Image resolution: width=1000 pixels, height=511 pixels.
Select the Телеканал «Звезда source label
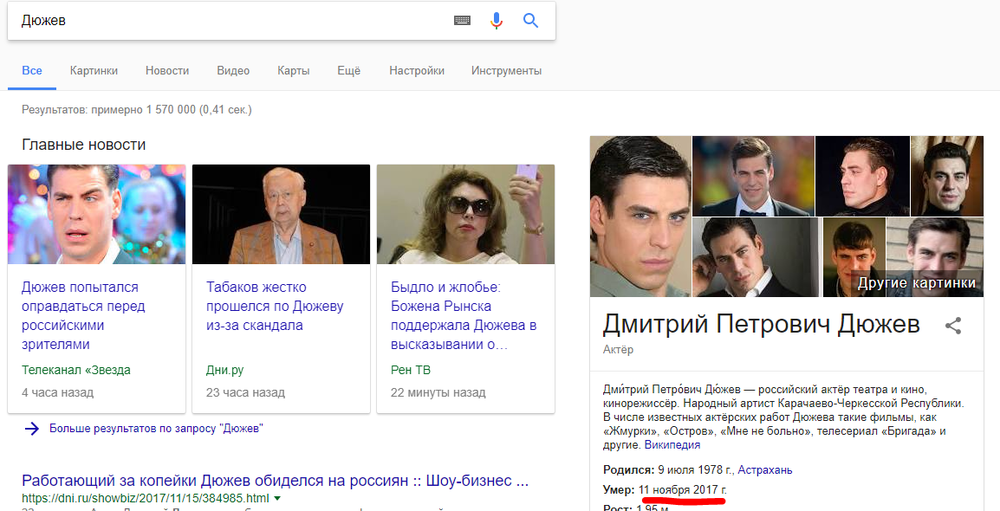[x=76, y=370]
